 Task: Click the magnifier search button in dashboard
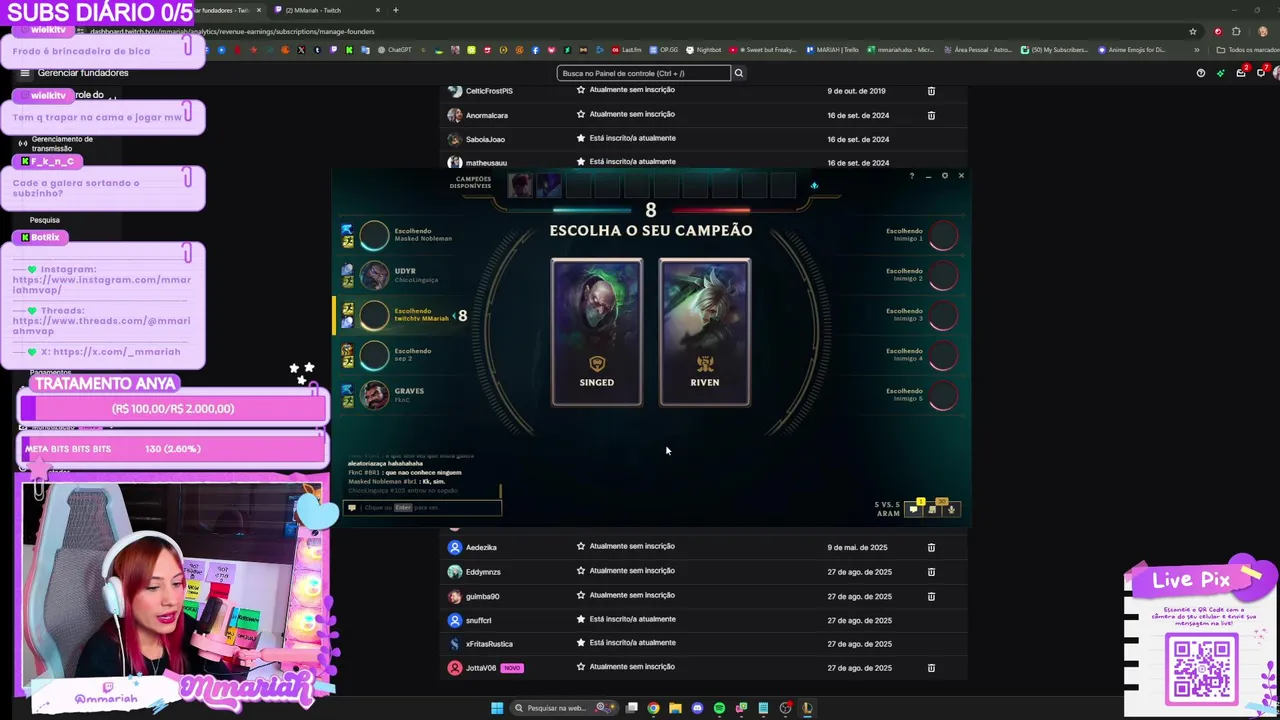tap(739, 73)
